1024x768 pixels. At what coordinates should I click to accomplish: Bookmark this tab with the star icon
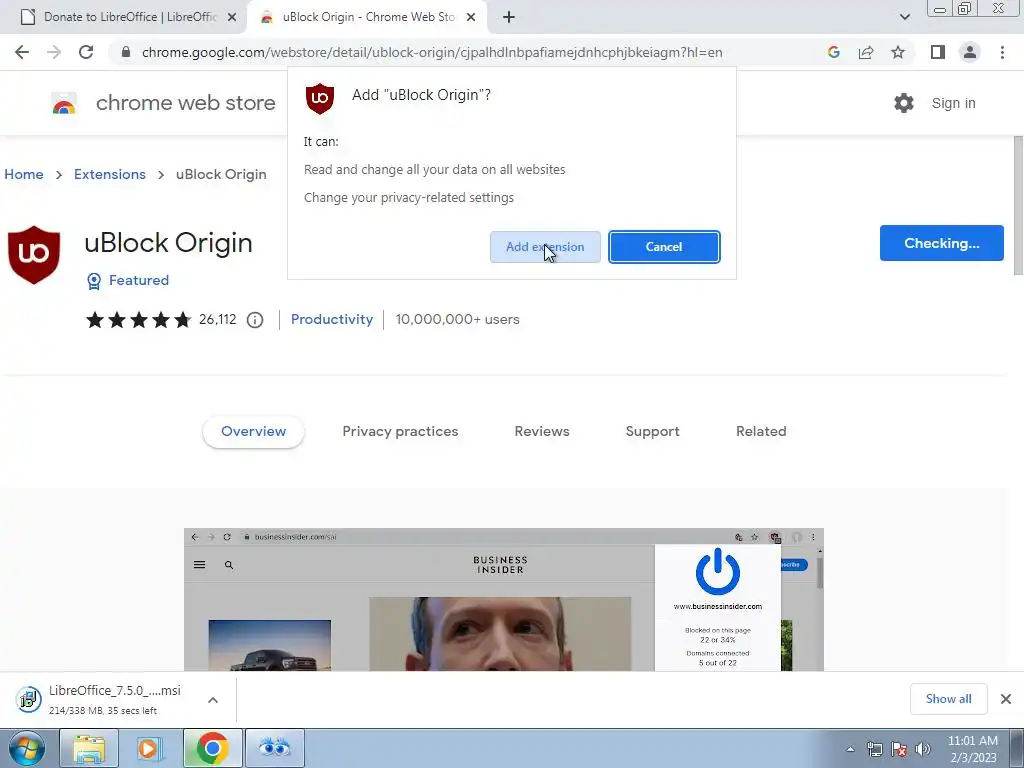[x=898, y=52]
